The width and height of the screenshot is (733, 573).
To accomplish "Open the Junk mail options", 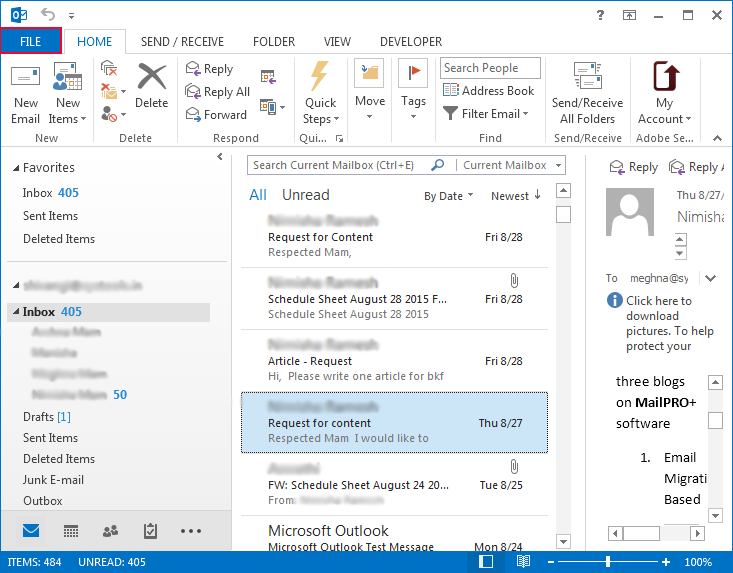I will click(x=113, y=114).
